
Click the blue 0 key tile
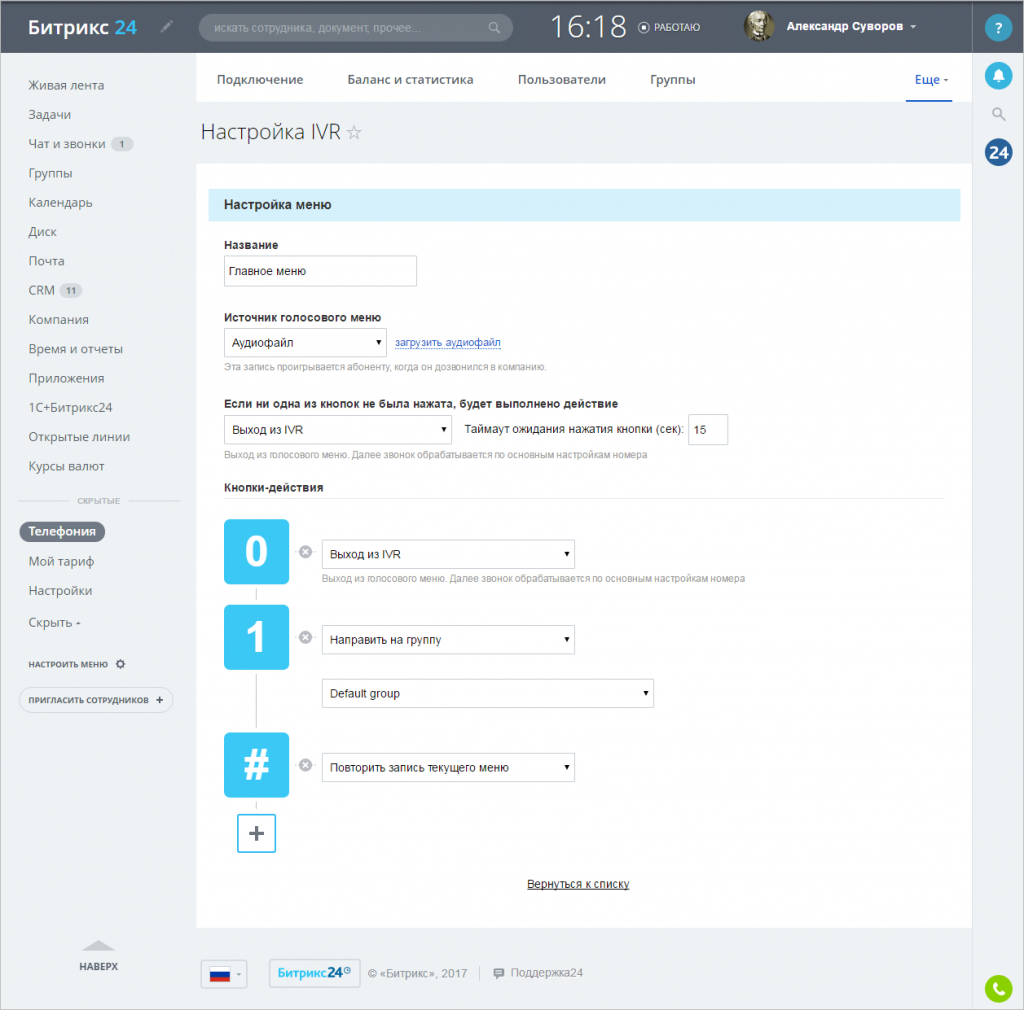(256, 552)
